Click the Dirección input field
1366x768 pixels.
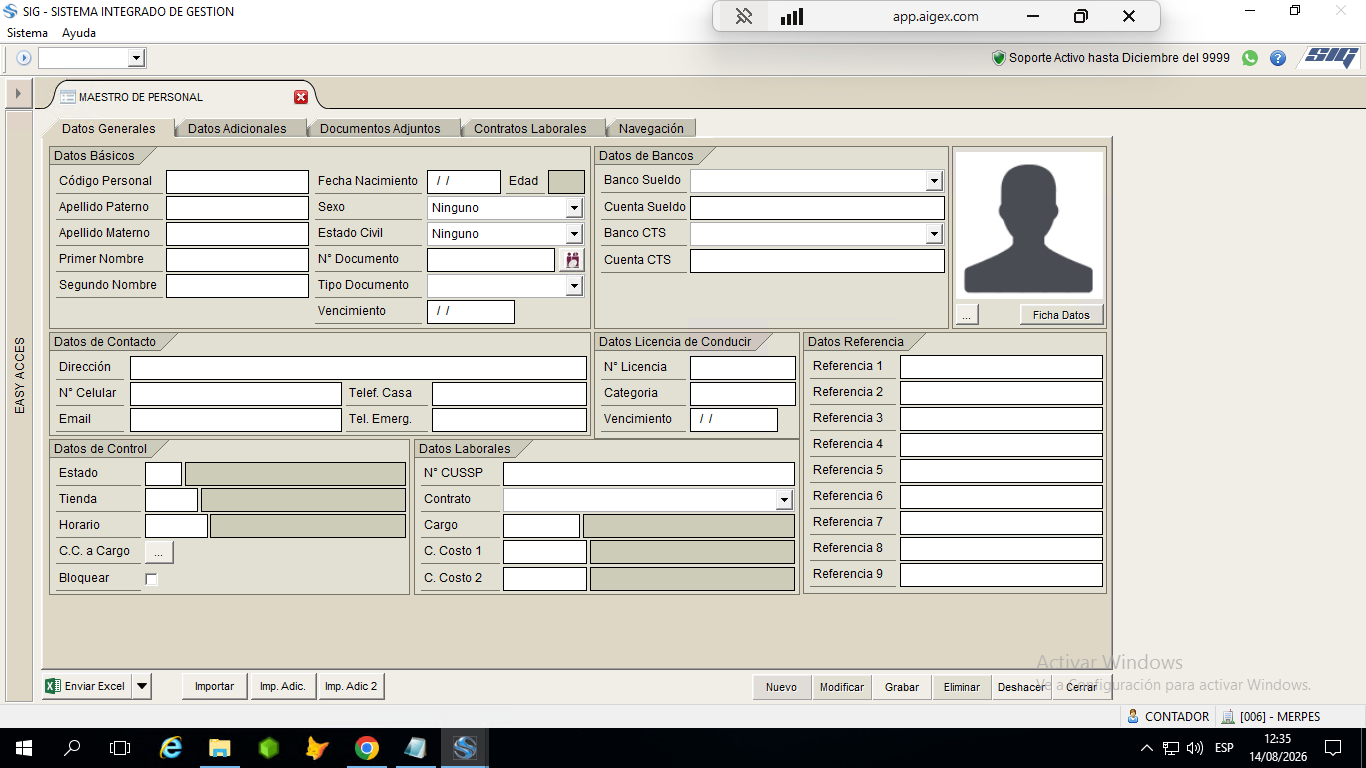click(358, 368)
